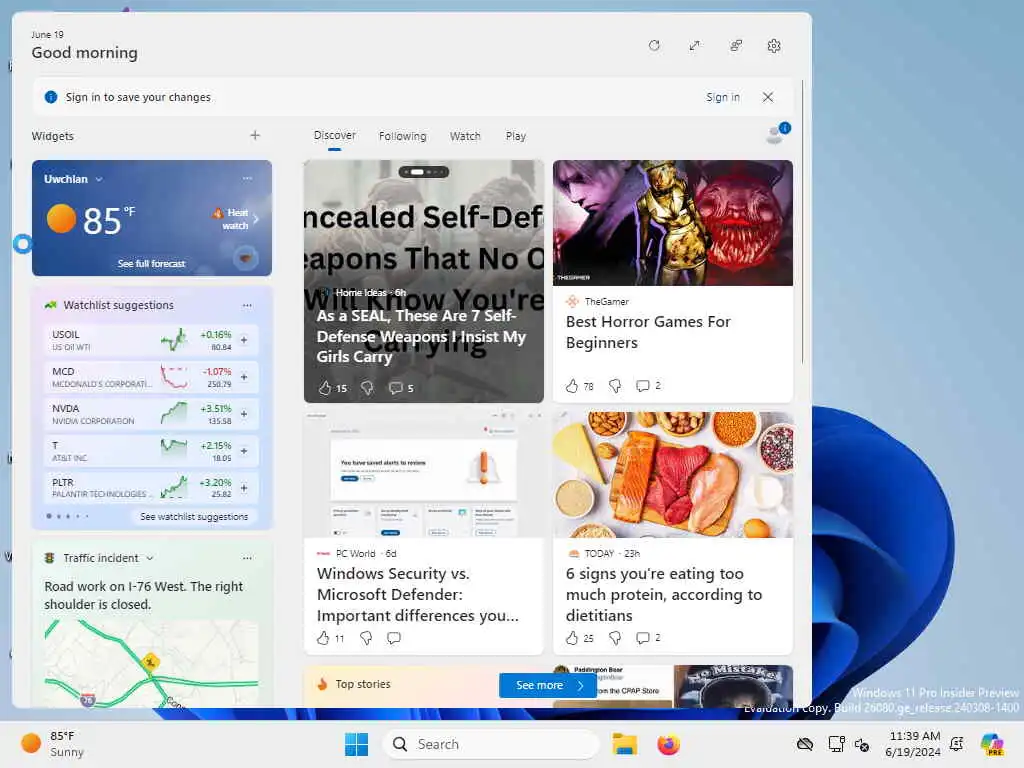This screenshot has width=1024, height=768.
Task: Open weather widget more options
Action: click(x=247, y=178)
